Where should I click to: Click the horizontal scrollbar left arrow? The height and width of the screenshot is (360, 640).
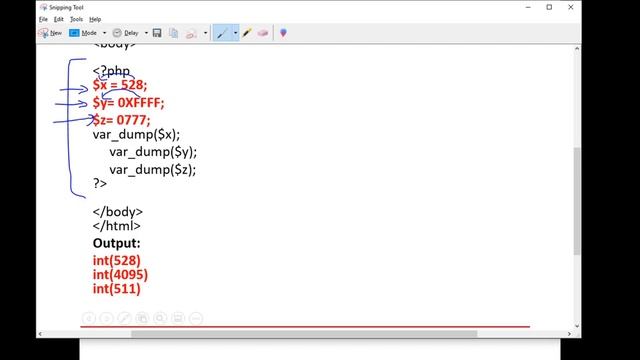pyautogui.click(x=40, y=334)
